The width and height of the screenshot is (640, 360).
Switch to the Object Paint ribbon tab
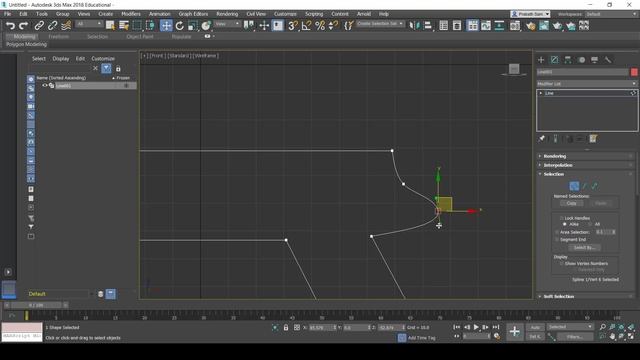pos(140,36)
